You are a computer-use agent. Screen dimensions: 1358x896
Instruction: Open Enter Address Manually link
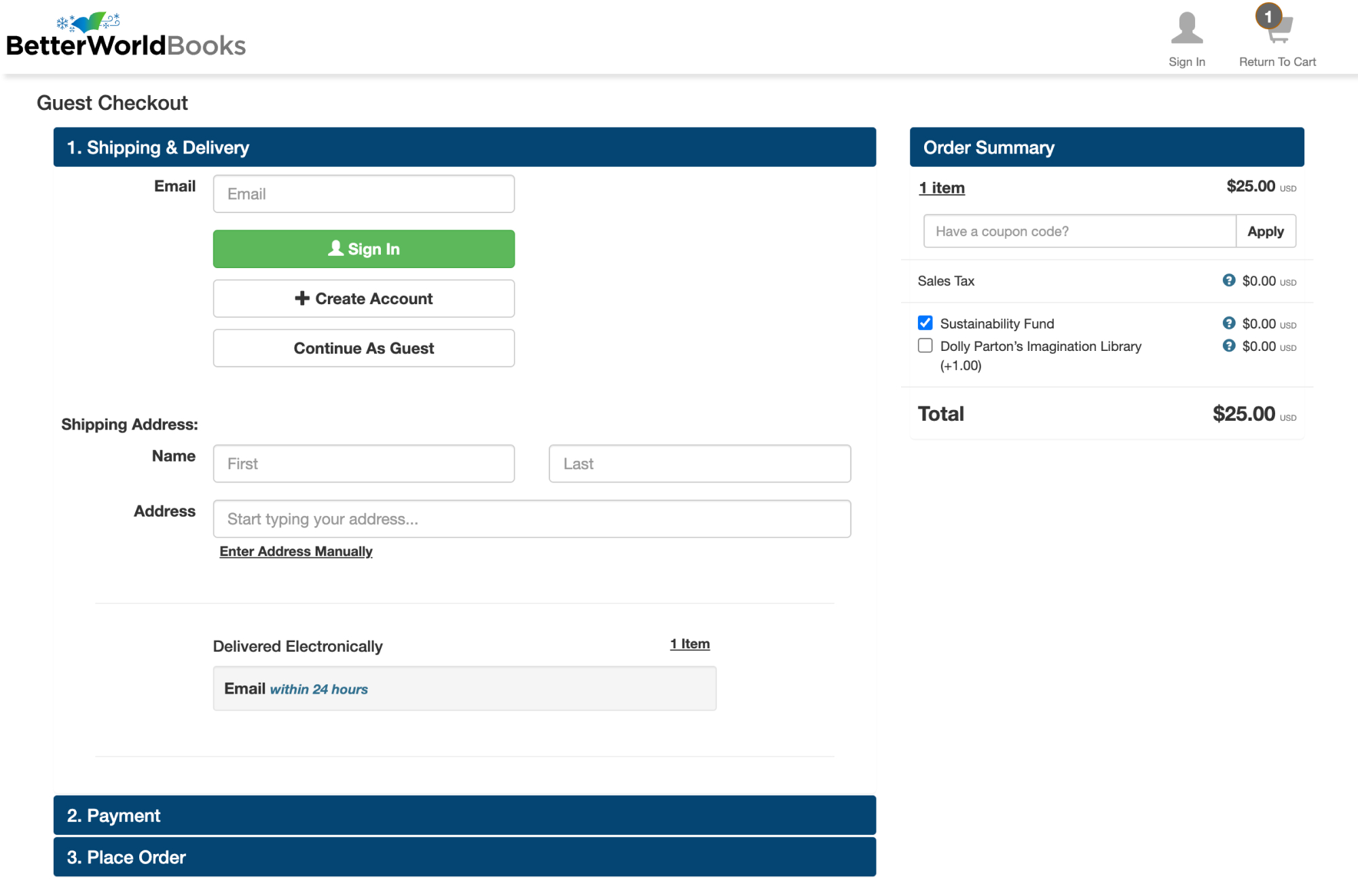[296, 551]
